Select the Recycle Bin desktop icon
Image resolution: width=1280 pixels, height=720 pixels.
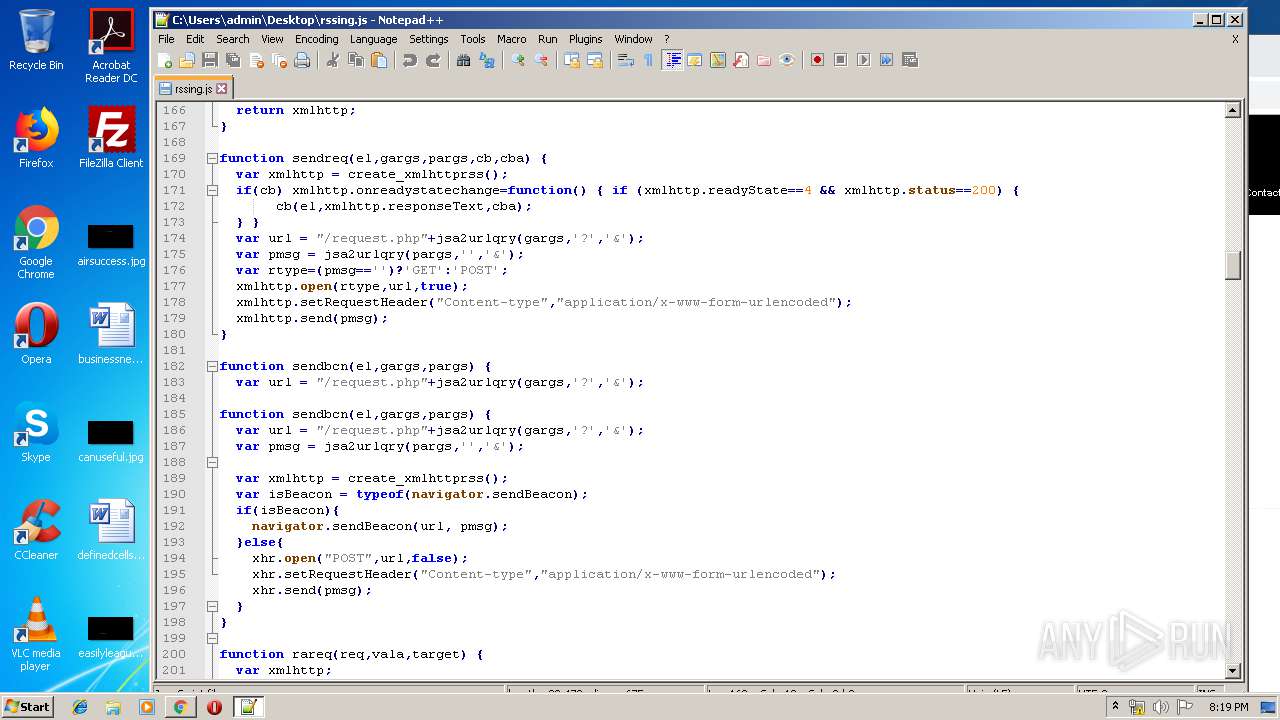pos(36,40)
